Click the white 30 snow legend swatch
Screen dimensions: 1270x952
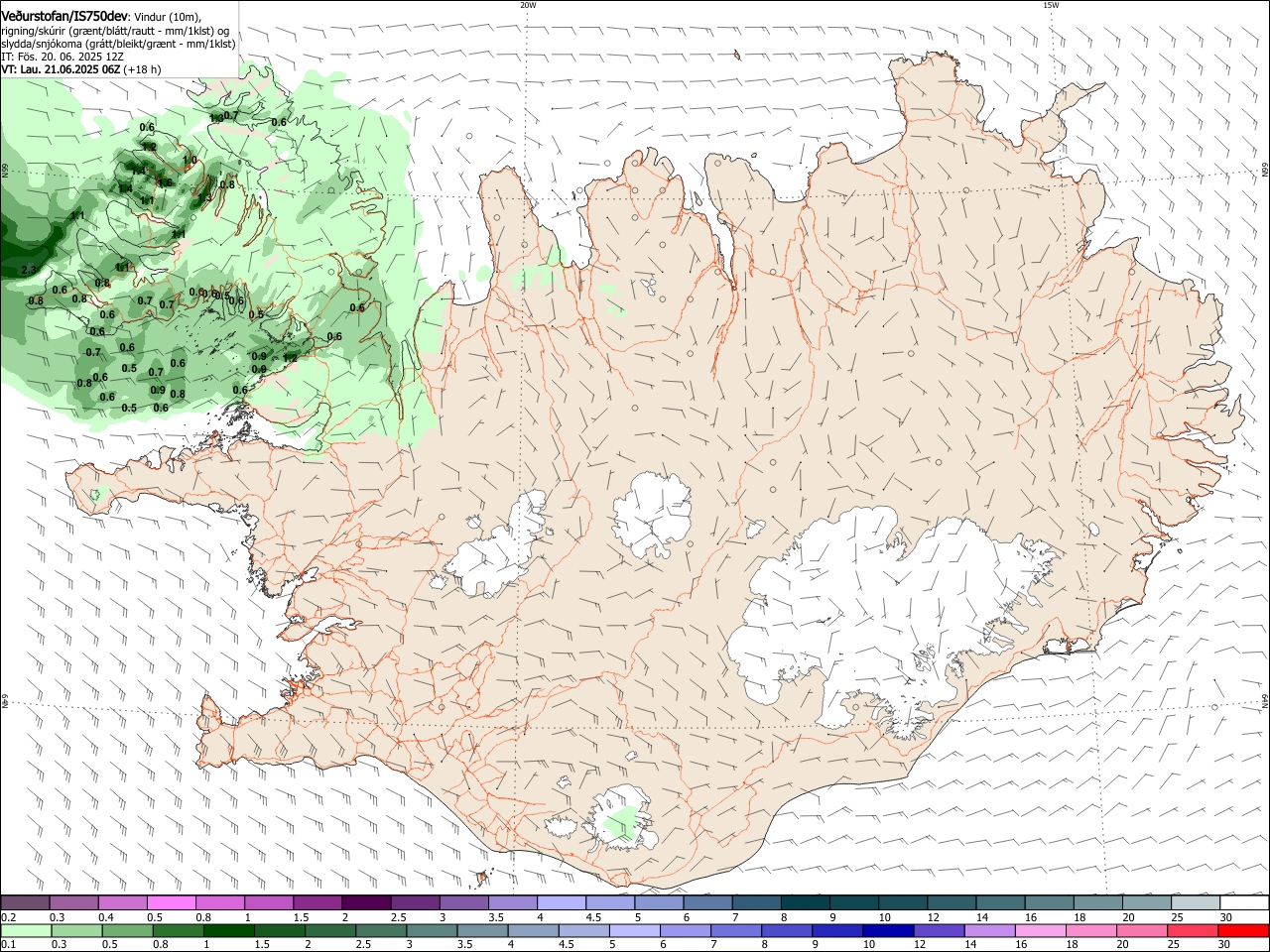(x=1244, y=903)
